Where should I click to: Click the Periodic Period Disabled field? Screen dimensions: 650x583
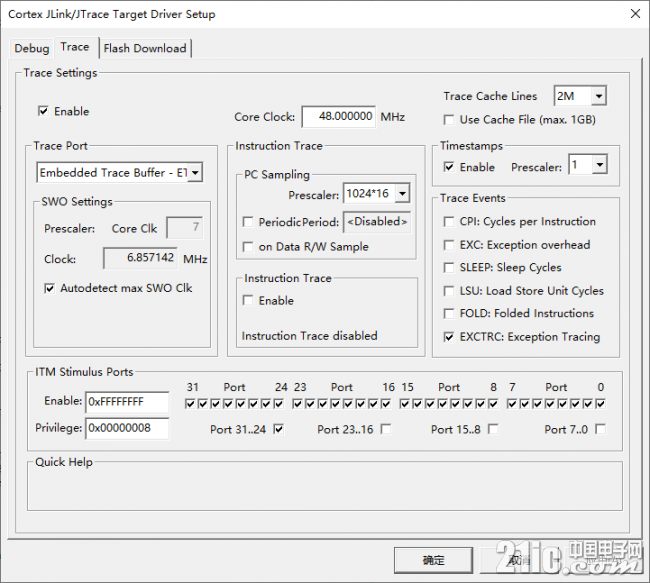pyautogui.click(x=377, y=222)
